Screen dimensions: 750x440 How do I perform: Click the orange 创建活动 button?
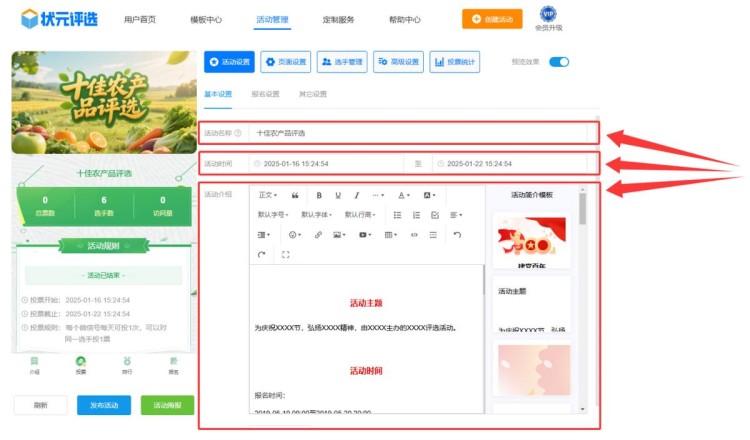(492, 19)
